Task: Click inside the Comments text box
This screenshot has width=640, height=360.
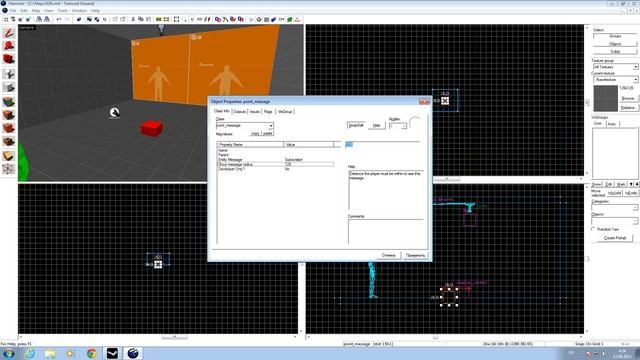Action: (385, 231)
